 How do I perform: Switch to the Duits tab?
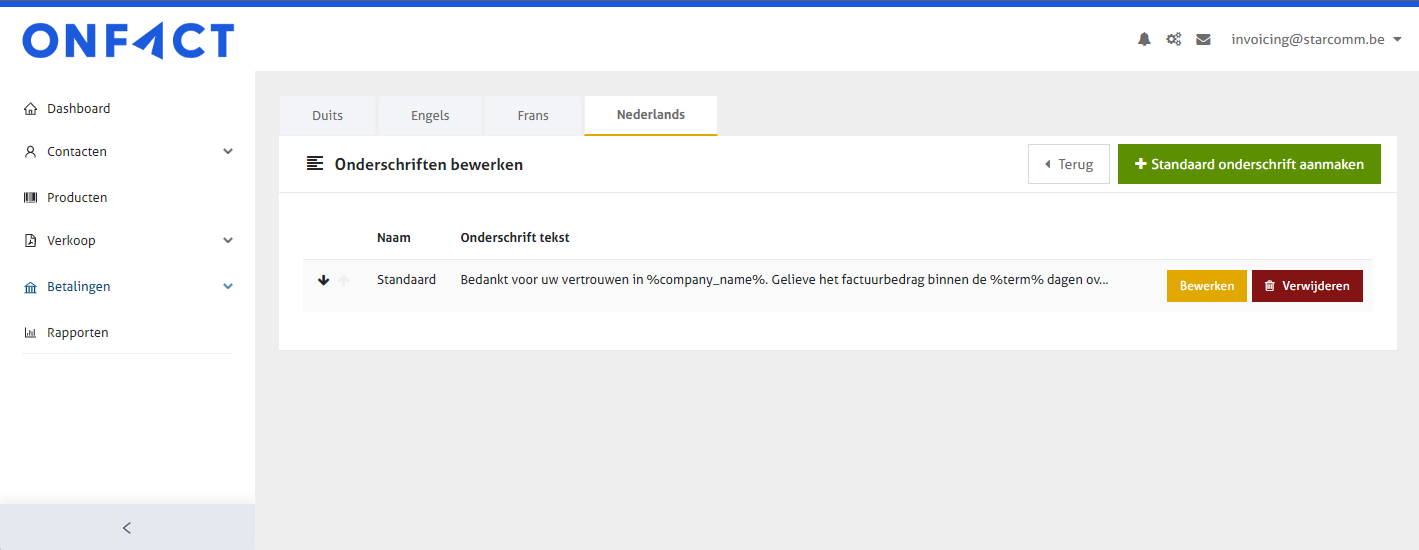(x=327, y=115)
